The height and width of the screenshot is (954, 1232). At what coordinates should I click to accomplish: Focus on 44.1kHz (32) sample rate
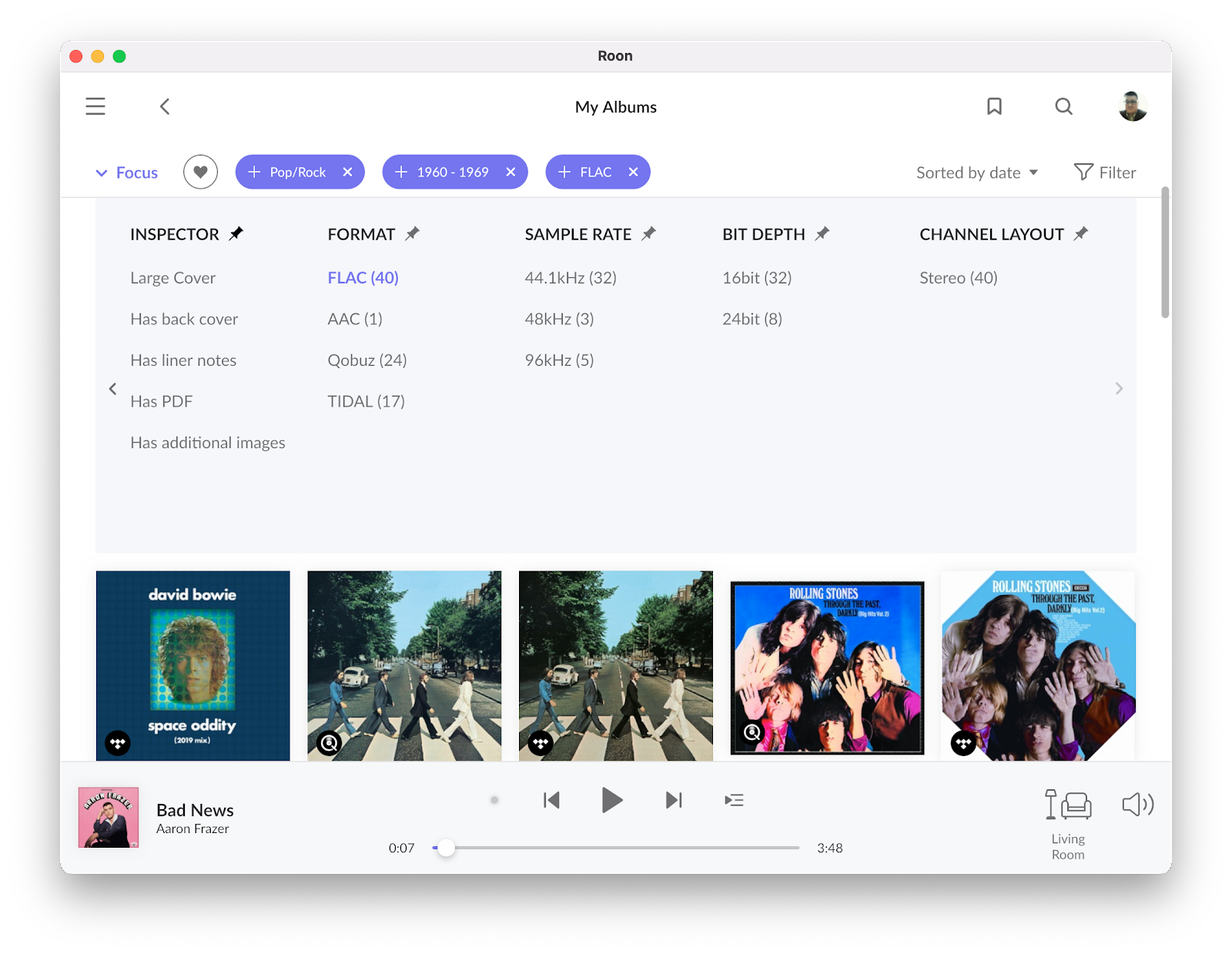coord(571,278)
